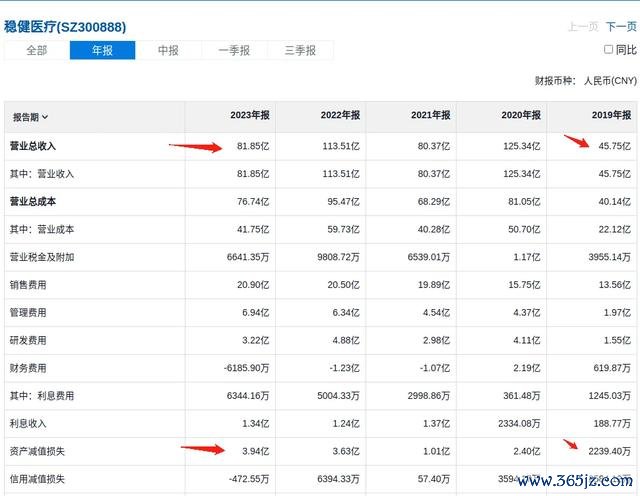
Task: Click the 稳健医疗(SZ300888) stock title
Action: point(65,27)
